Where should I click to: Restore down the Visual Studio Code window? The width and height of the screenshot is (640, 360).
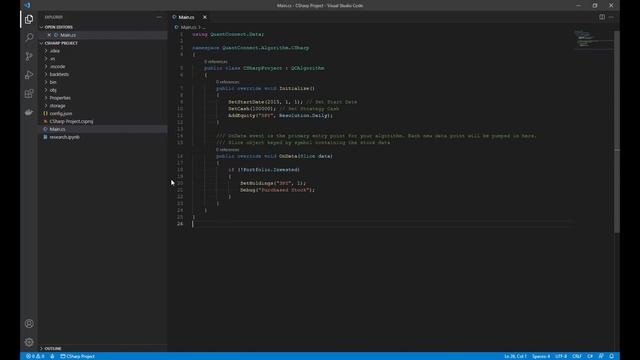(595, 5)
